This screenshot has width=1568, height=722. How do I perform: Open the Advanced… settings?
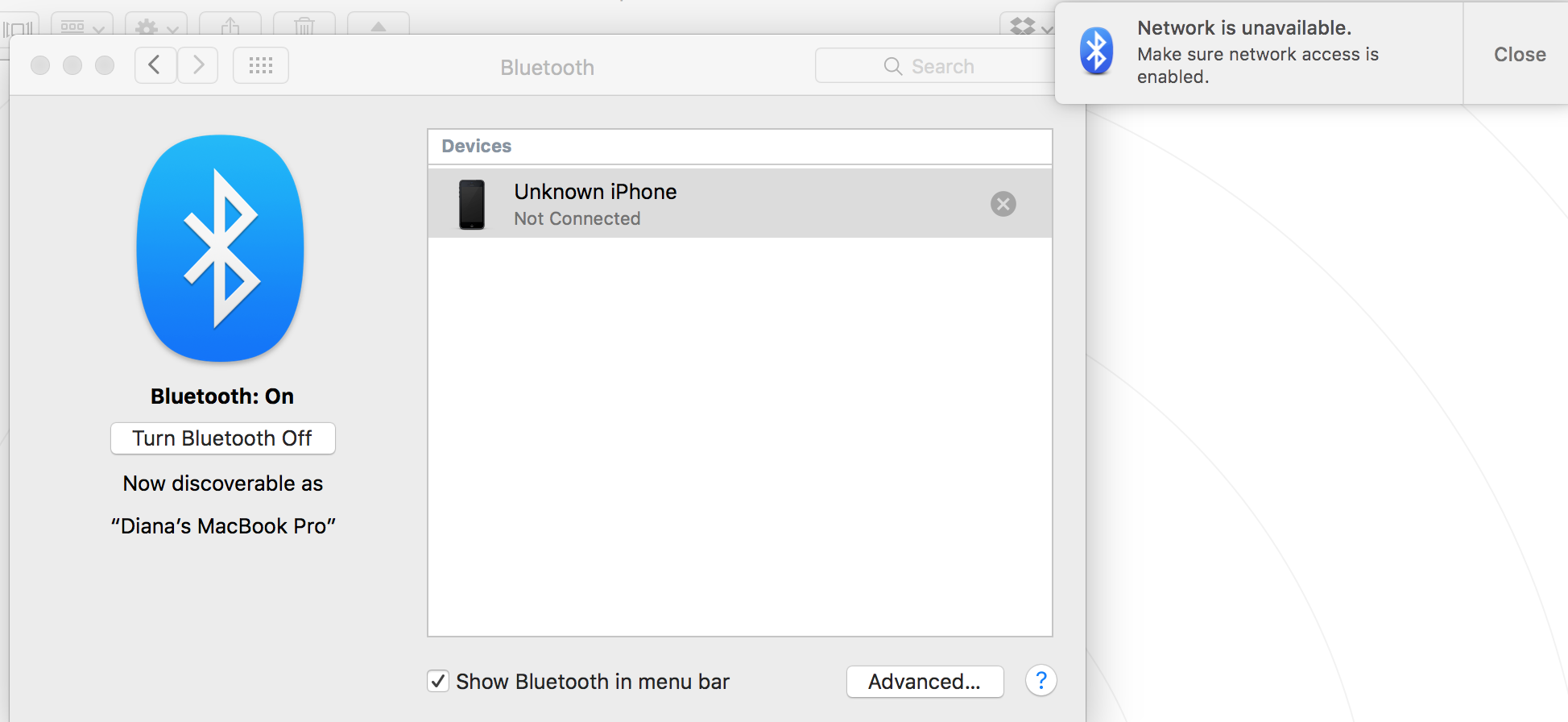tap(925, 682)
